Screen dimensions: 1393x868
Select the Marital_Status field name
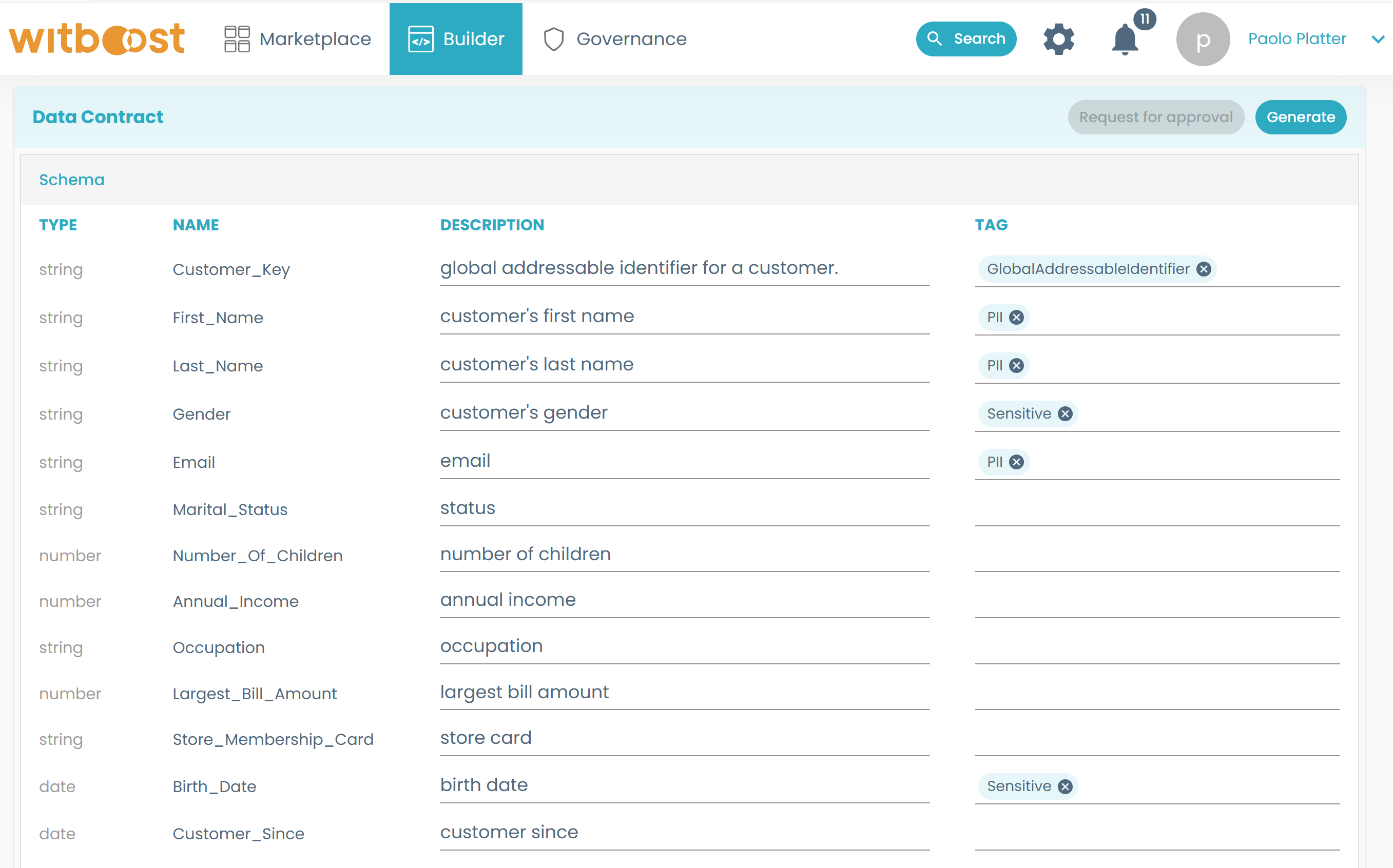click(230, 510)
